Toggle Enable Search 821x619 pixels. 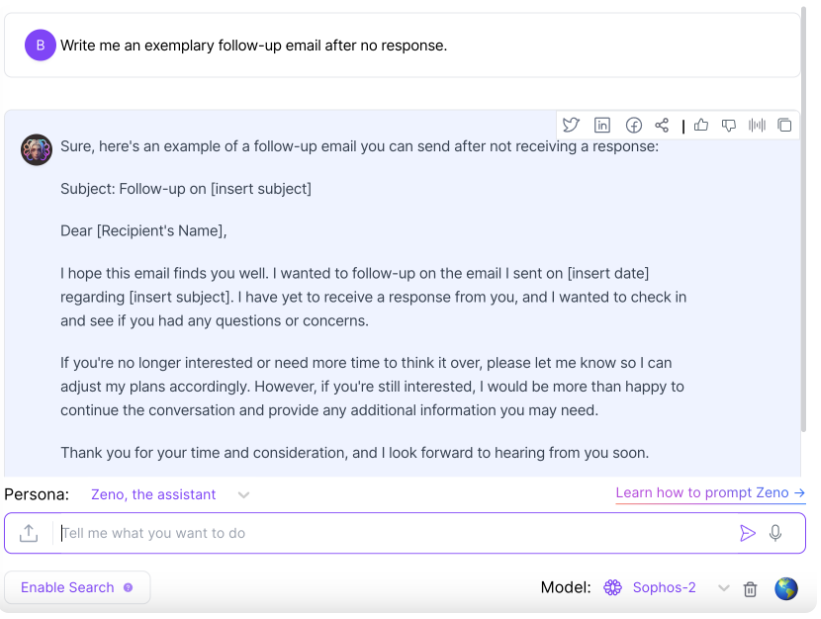click(x=77, y=587)
